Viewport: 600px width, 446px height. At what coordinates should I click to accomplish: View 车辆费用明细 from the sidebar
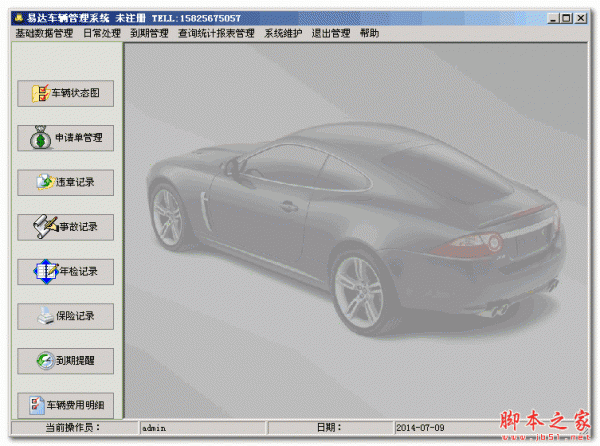click(65, 405)
